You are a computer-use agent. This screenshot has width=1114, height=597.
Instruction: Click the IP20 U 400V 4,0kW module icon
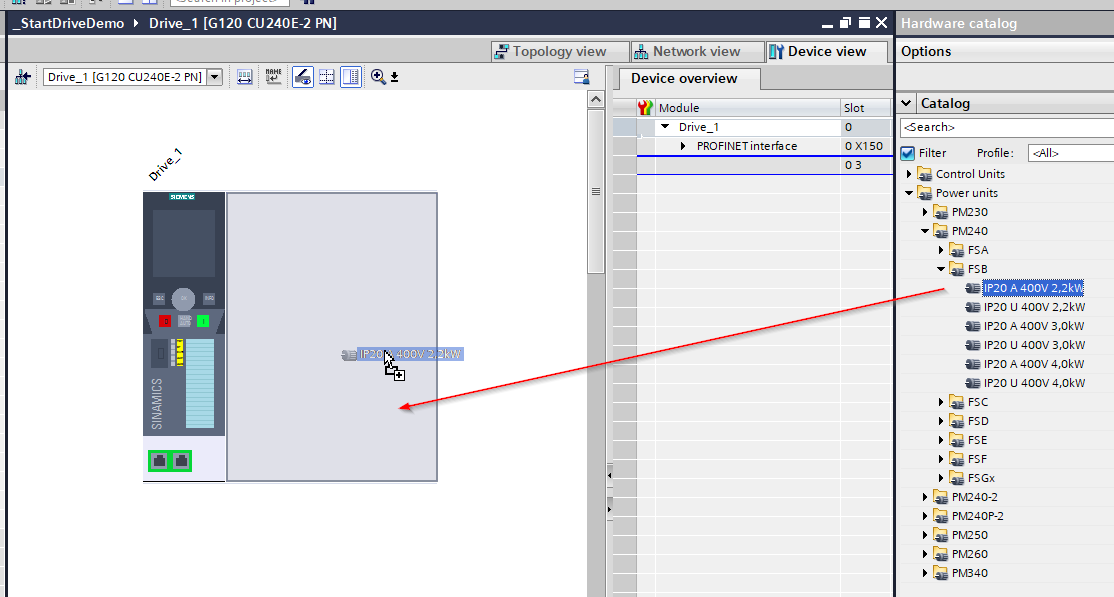pos(973,383)
